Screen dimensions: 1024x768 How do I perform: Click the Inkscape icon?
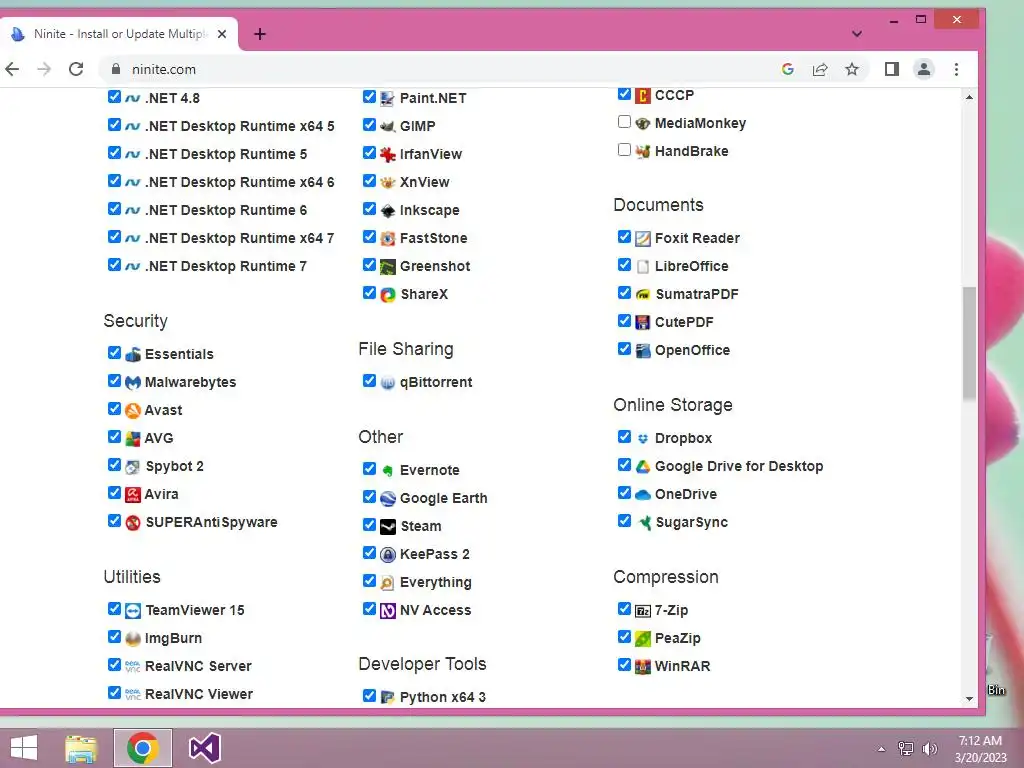coord(387,211)
